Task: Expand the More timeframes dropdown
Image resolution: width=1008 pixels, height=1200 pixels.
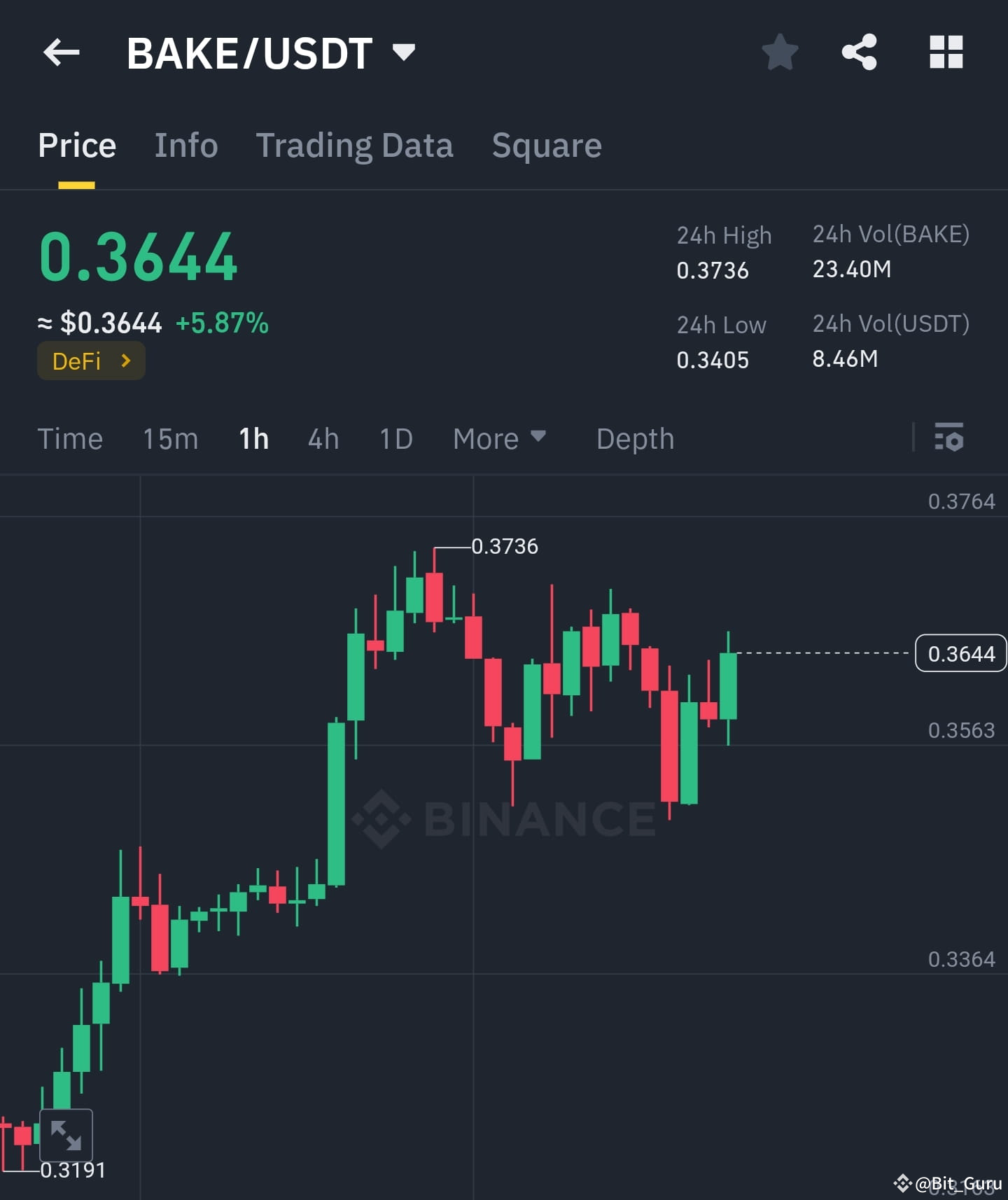Action: 499,438
